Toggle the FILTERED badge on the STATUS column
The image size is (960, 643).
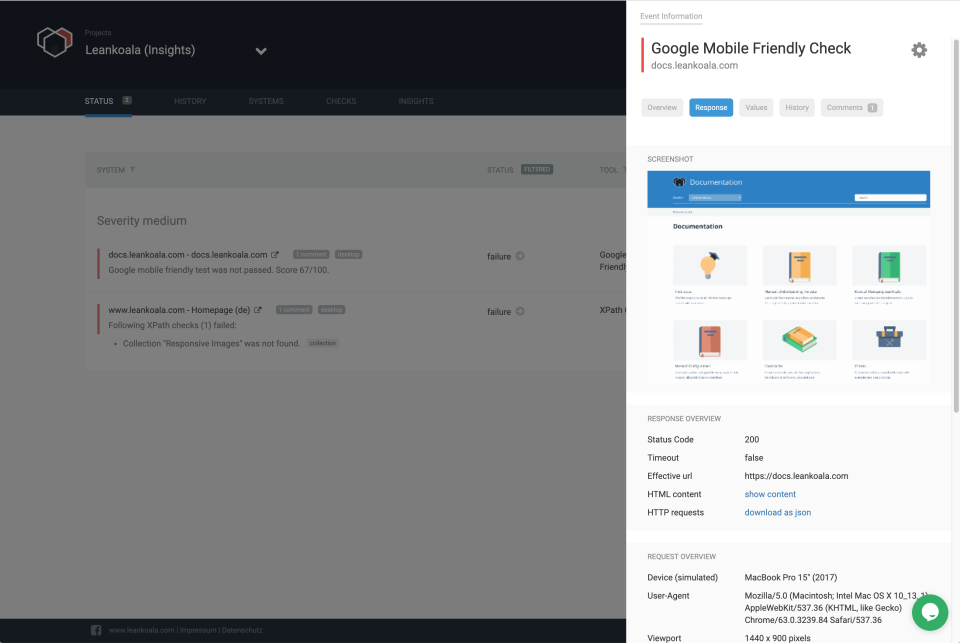pos(537,169)
